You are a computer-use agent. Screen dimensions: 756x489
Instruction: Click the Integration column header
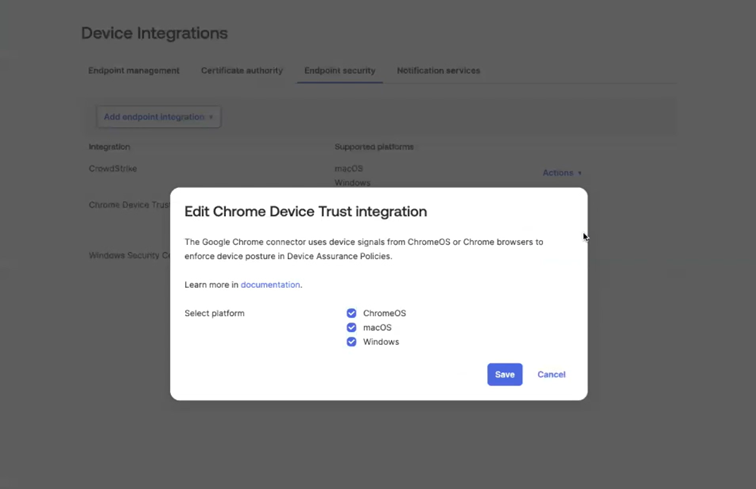point(109,147)
